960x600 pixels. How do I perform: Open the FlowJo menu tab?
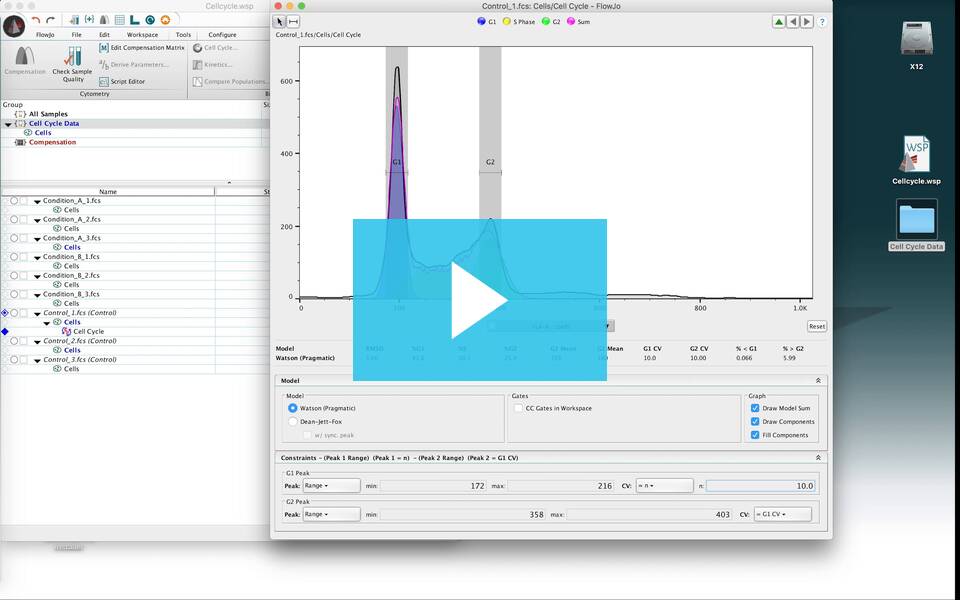(x=45, y=35)
